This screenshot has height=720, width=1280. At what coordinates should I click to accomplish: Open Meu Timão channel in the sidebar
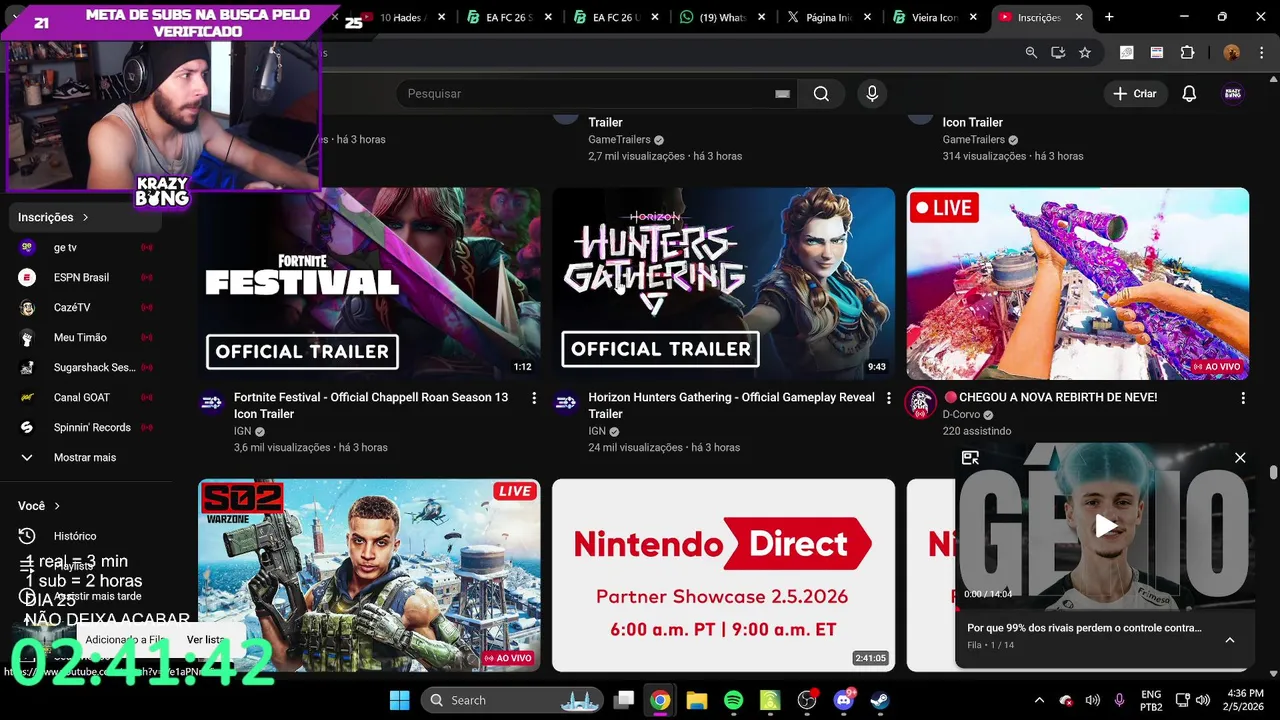coord(87,337)
